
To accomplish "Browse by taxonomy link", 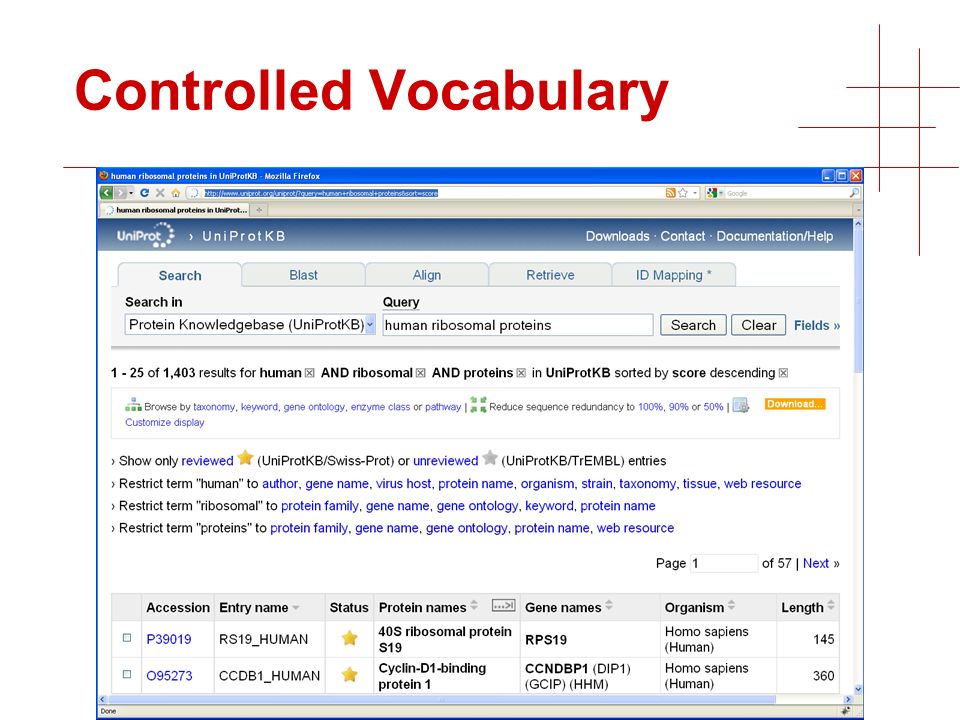I will click(x=214, y=407).
